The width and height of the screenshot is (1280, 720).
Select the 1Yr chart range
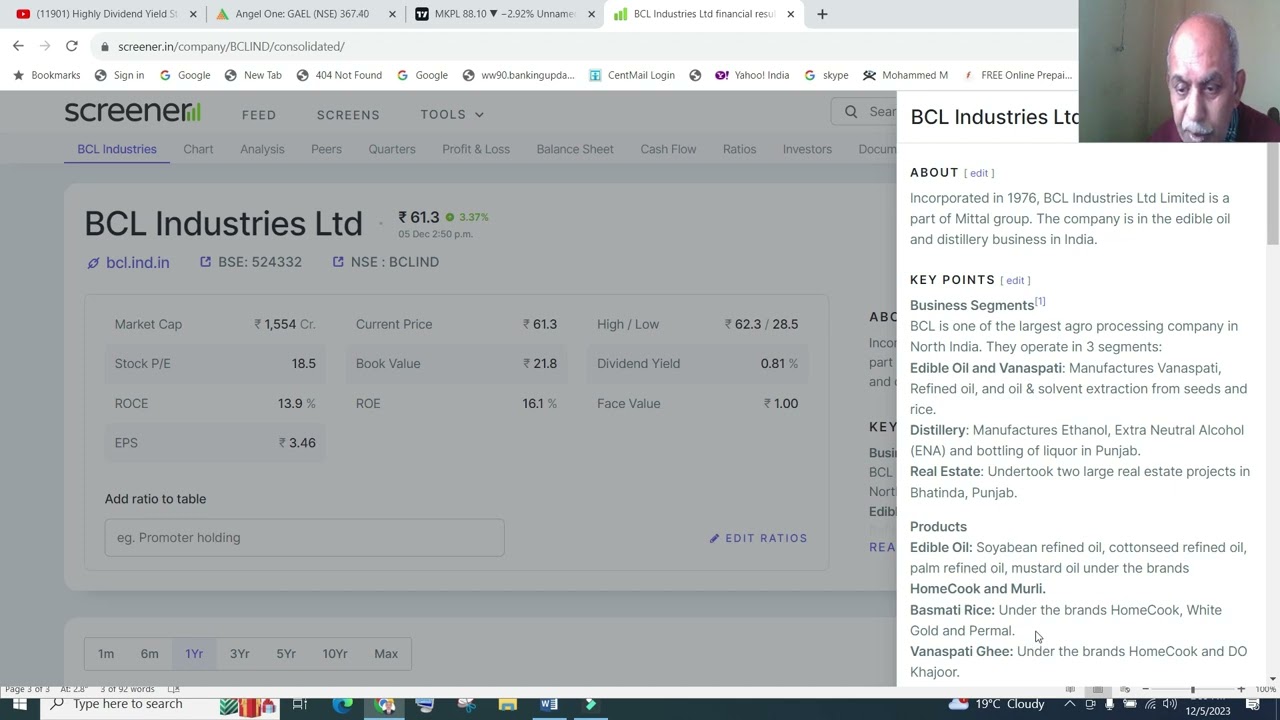coord(194,654)
